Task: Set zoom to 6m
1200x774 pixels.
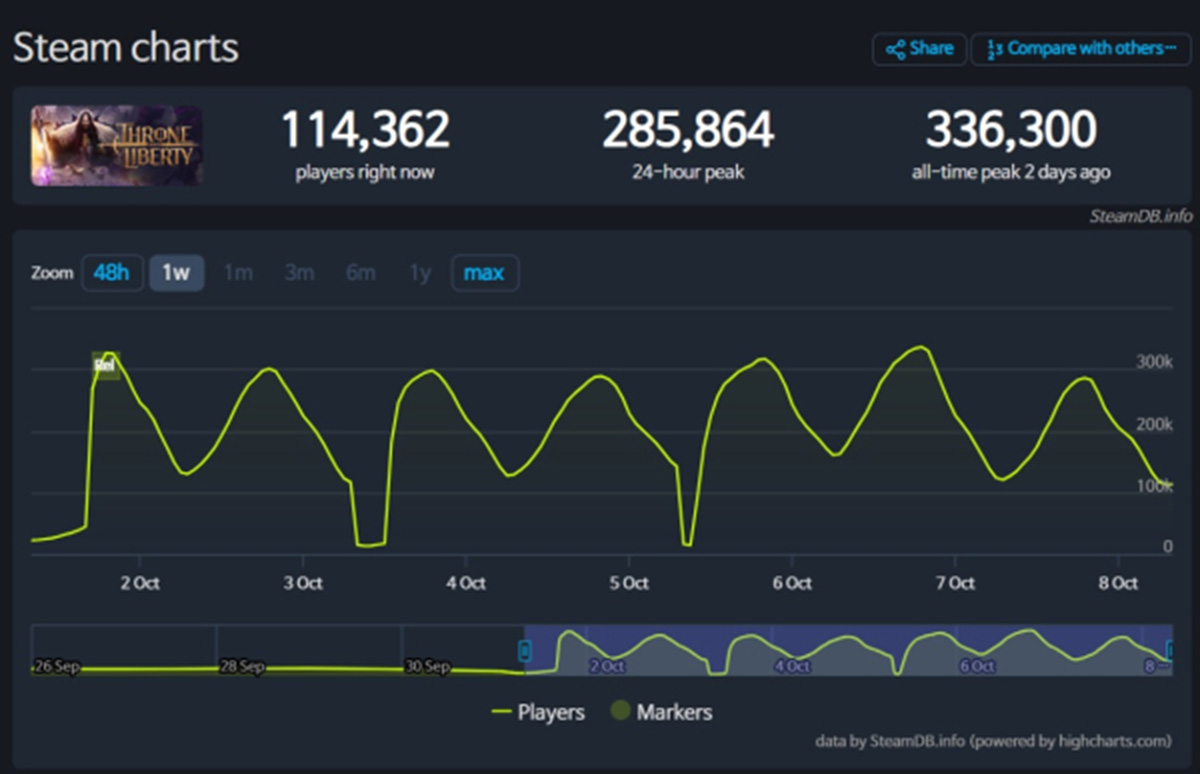Action: coord(361,273)
